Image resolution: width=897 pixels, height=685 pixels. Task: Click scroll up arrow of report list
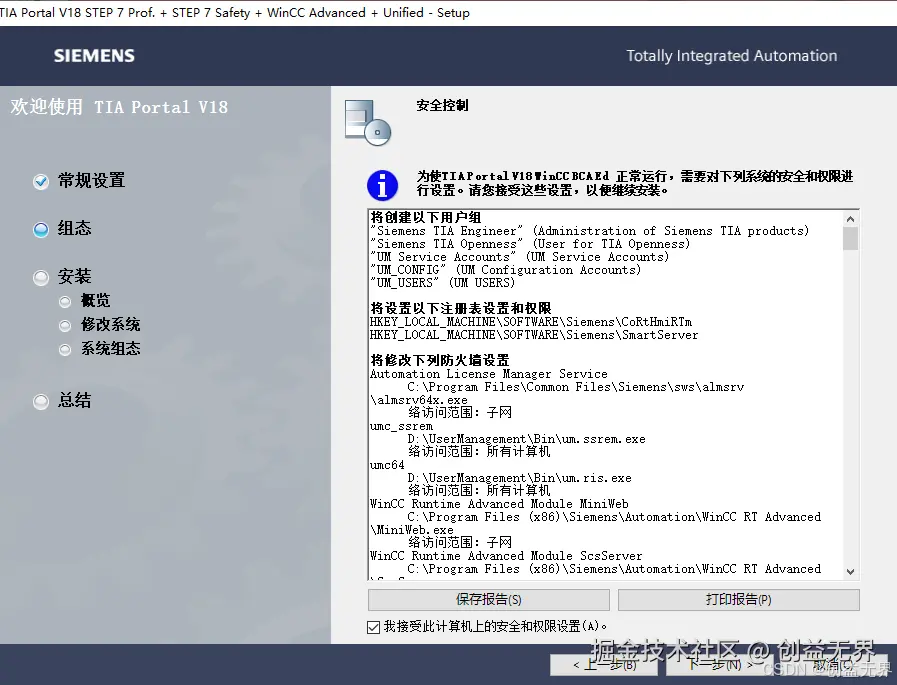pos(850,219)
